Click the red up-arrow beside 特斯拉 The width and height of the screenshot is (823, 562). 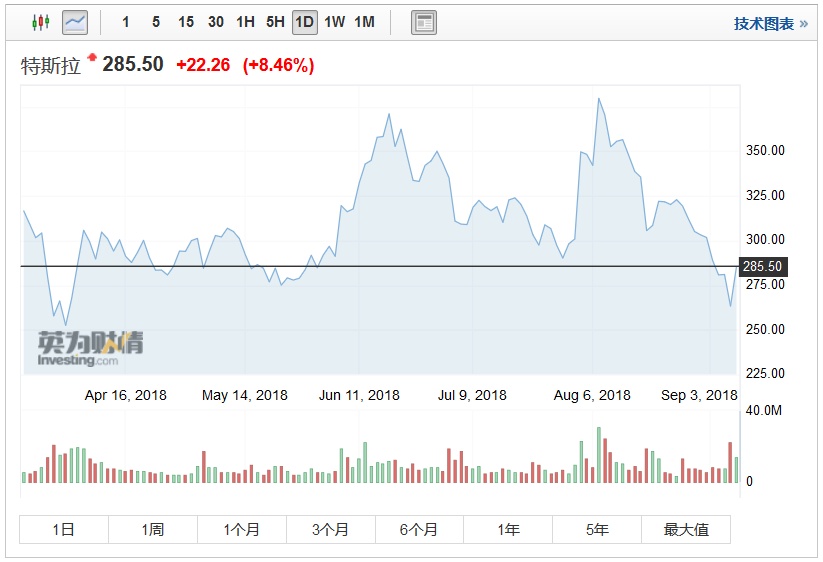point(92,58)
